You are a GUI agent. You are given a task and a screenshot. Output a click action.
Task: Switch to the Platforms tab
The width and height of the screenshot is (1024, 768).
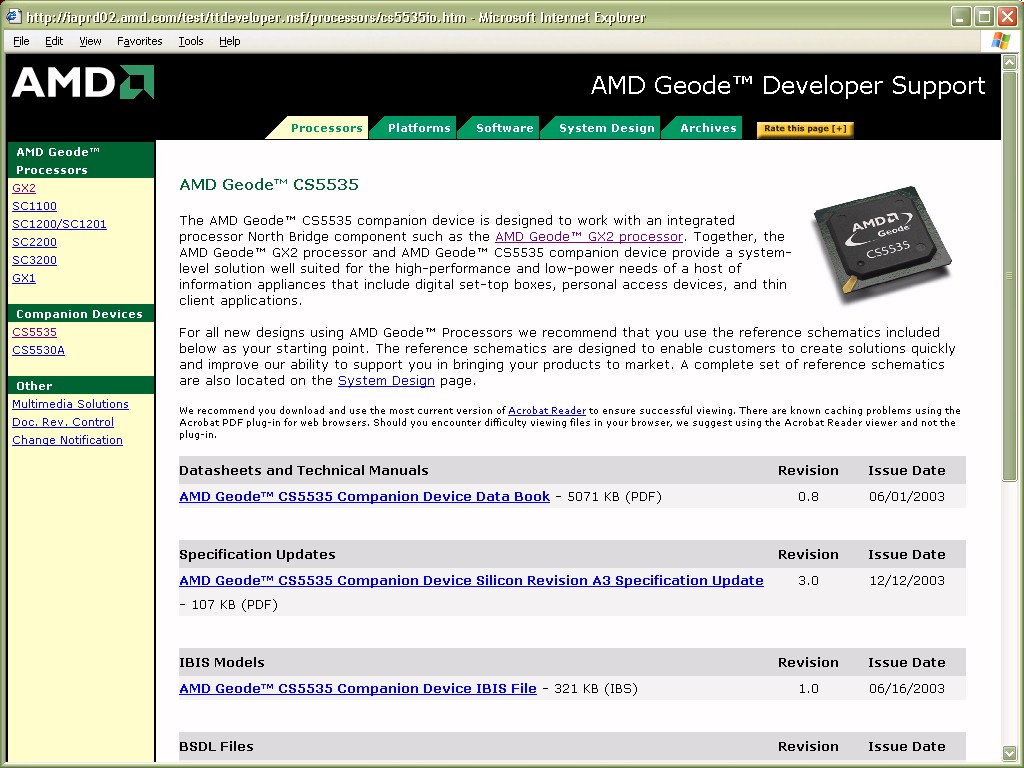(418, 128)
